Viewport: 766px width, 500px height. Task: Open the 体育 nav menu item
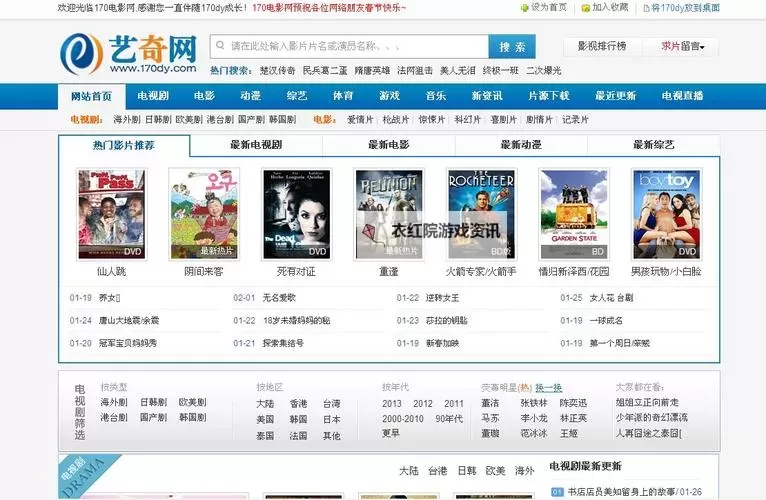click(x=343, y=96)
